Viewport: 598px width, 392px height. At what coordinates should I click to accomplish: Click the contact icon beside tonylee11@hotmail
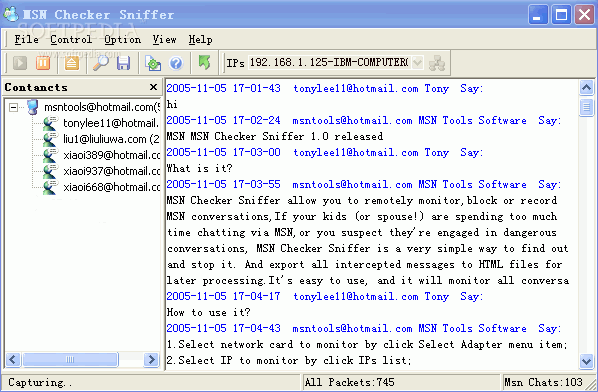(50, 123)
